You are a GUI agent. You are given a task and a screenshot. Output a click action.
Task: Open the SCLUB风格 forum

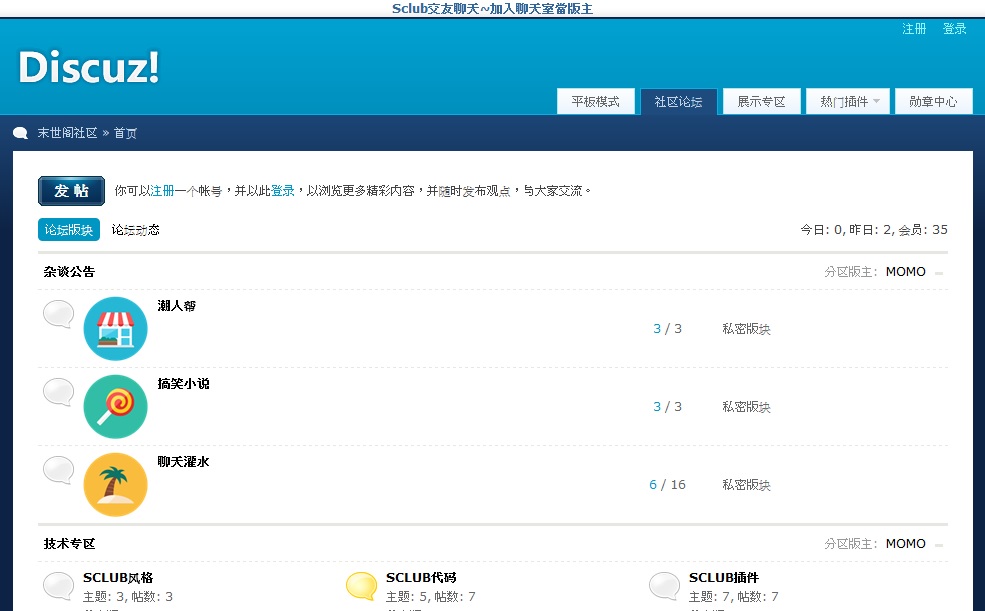[118, 578]
